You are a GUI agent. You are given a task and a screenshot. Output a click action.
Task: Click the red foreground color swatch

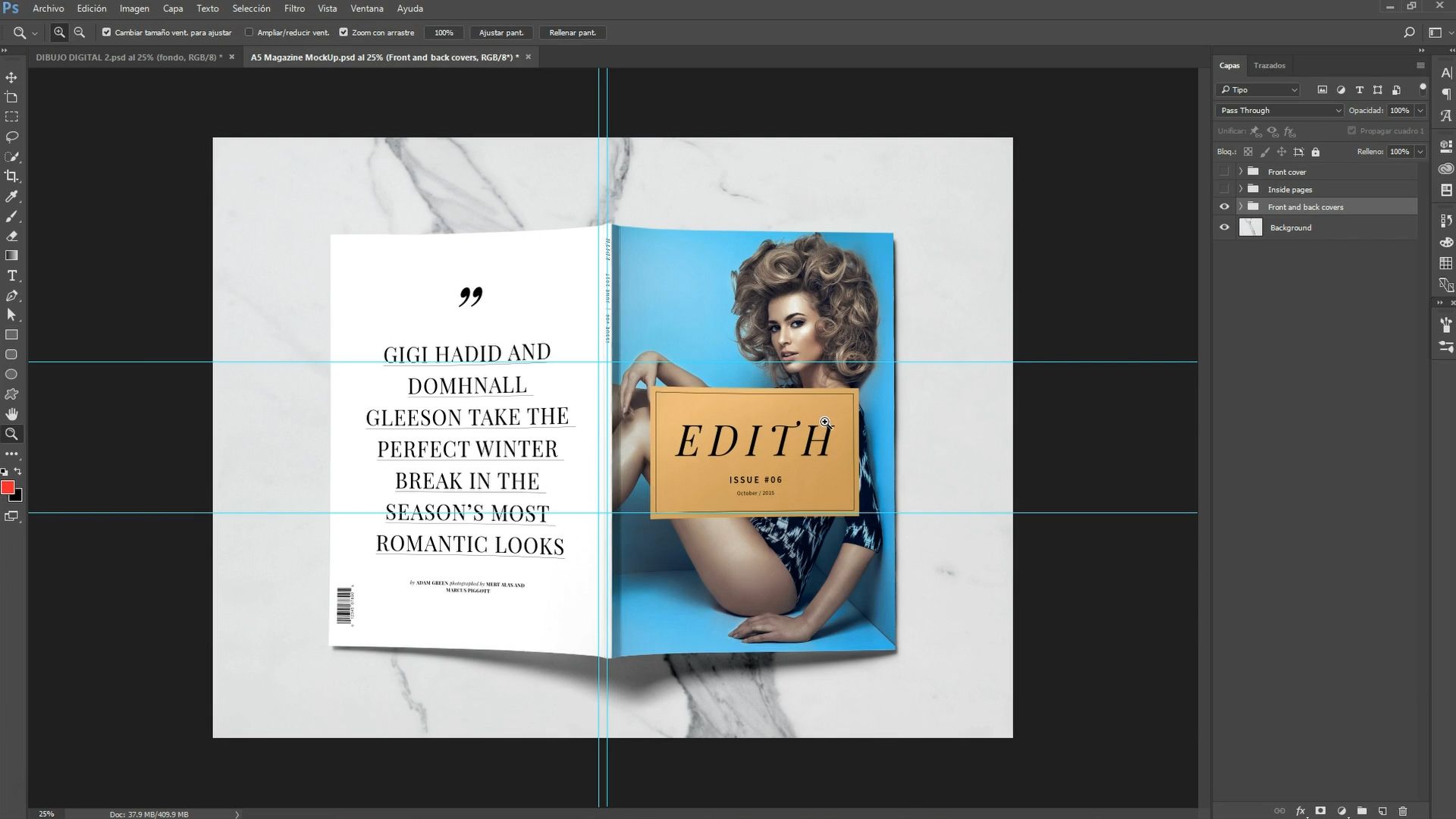(8, 488)
